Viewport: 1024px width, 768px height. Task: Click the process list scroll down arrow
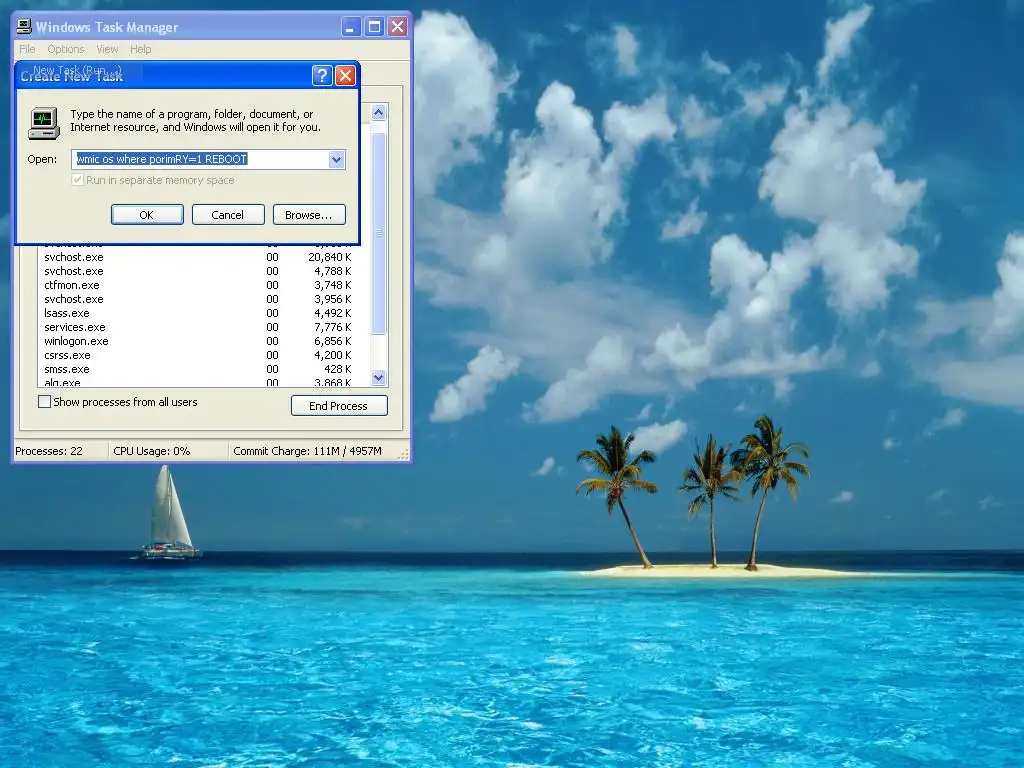[x=379, y=377]
